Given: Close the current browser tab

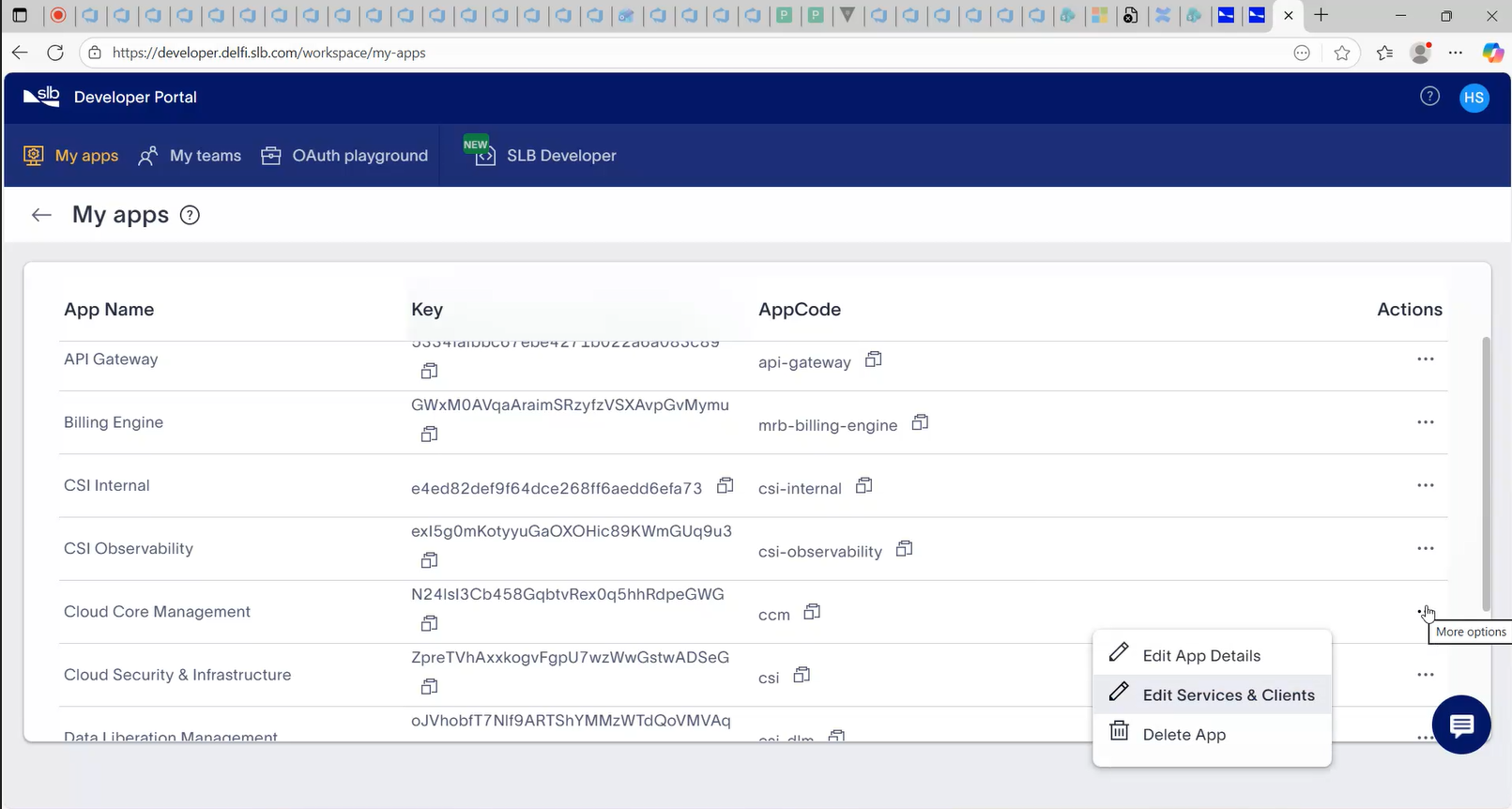Looking at the screenshot, I should click(x=1289, y=15).
